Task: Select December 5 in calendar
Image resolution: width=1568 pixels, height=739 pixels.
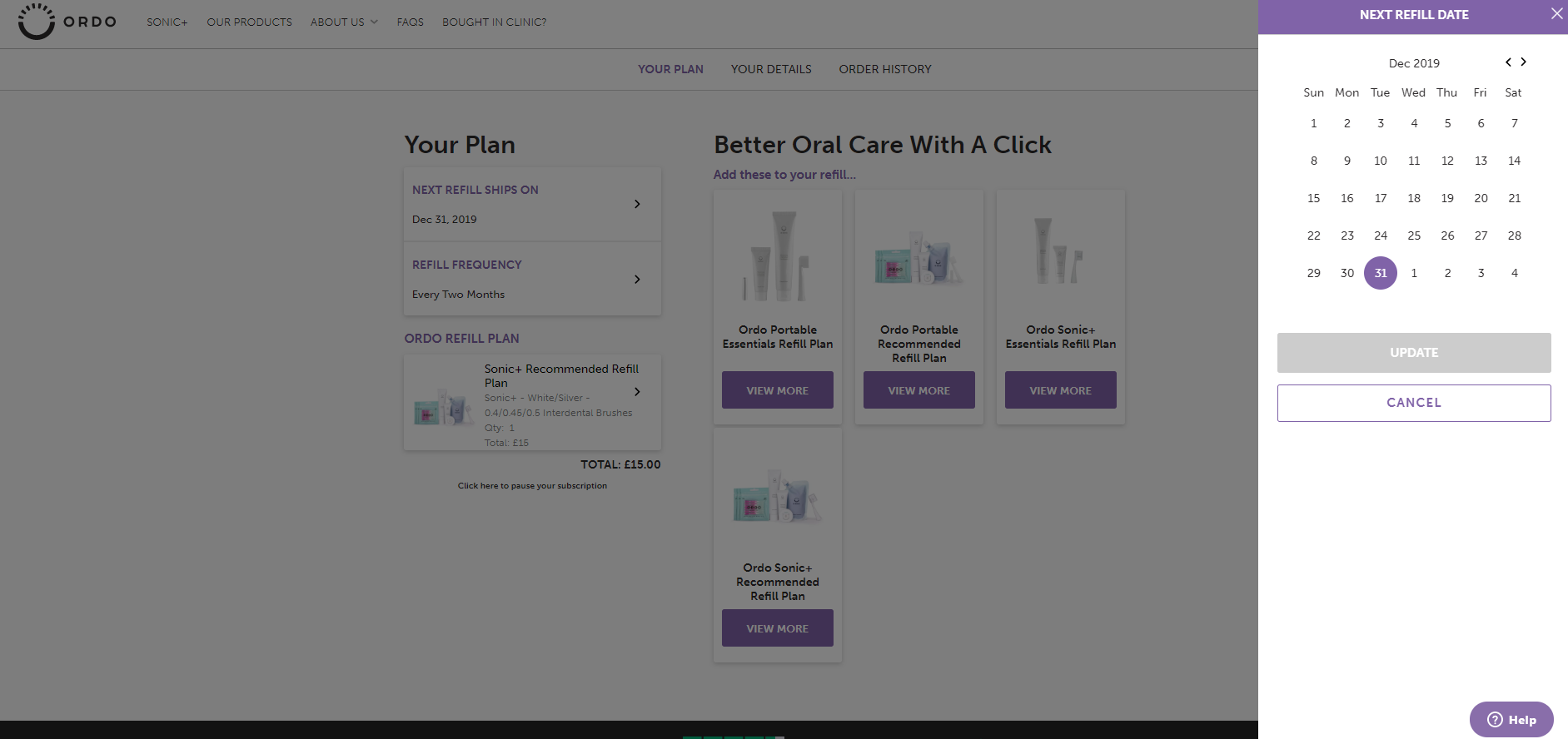Action: click(x=1447, y=123)
